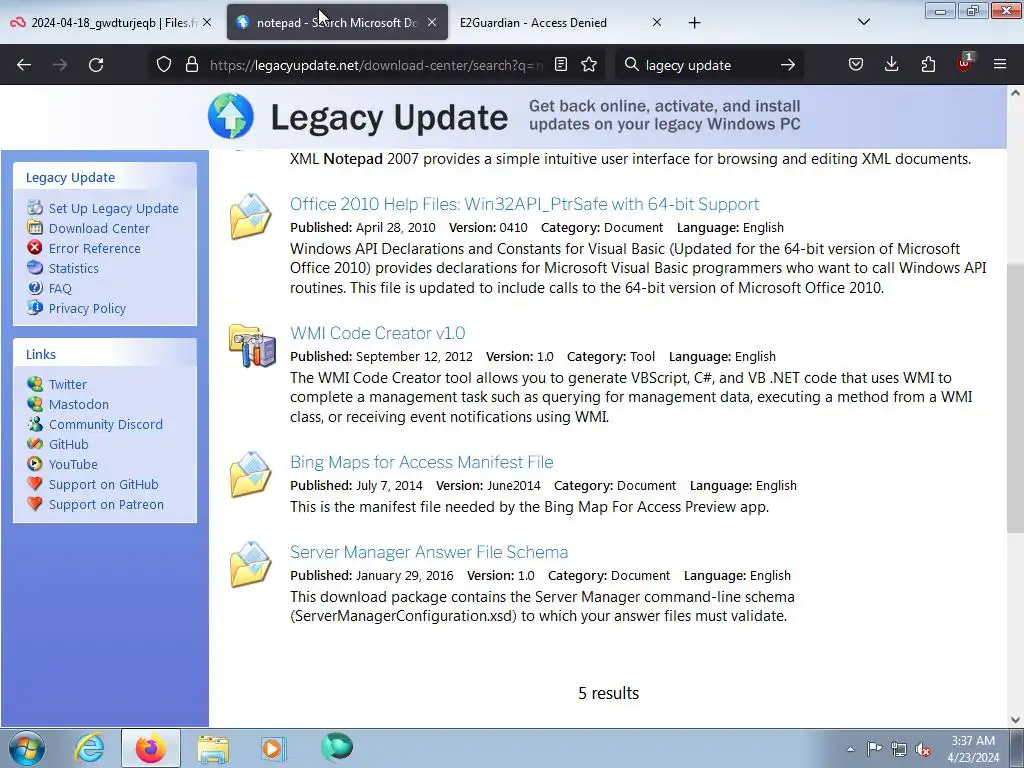
Task: Open list all tabs dropdown
Action: [x=863, y=22]
